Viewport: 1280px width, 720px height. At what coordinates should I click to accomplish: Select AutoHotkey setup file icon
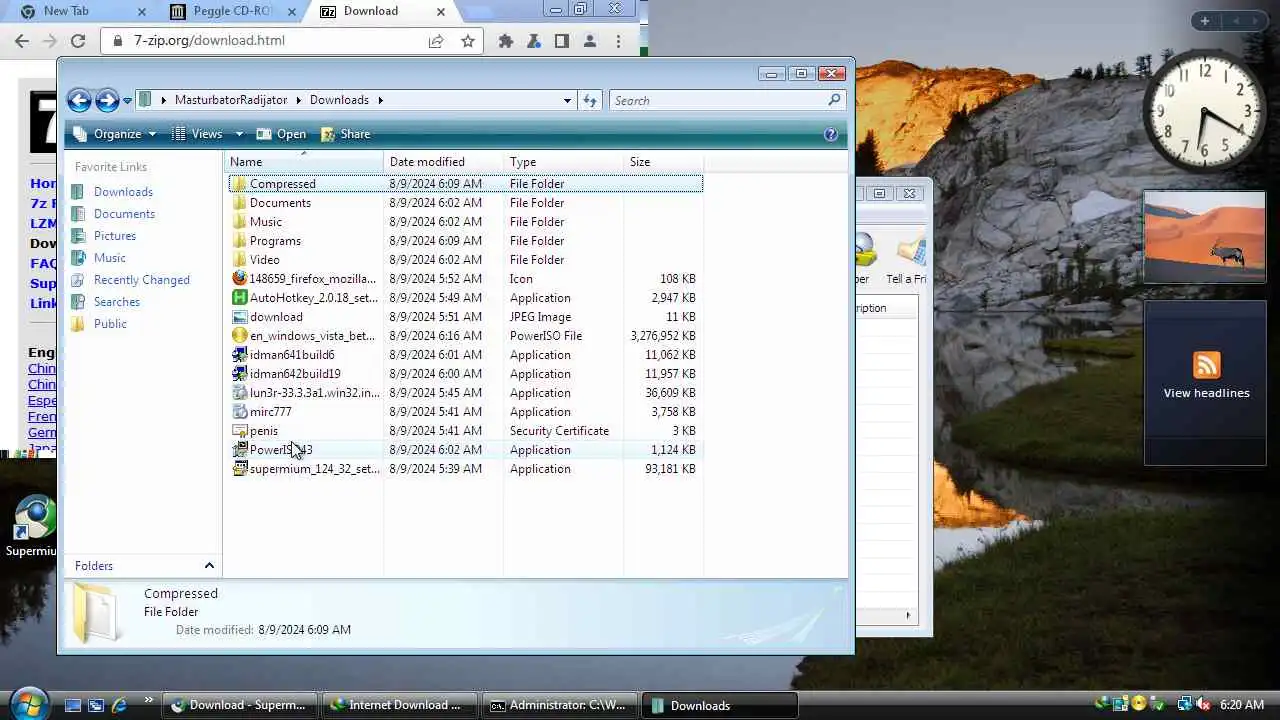(239, 298)
